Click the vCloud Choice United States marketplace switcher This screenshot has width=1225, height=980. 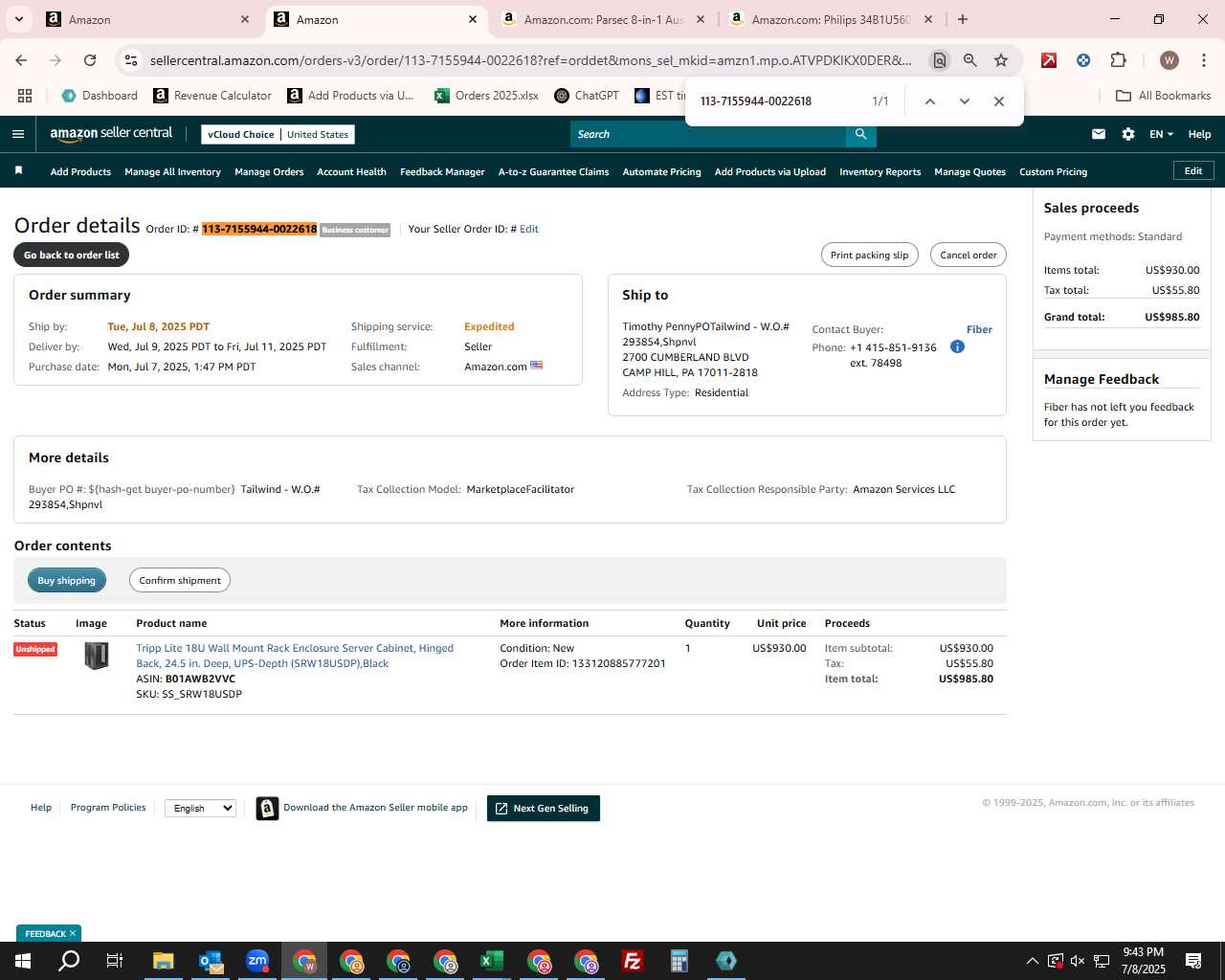click(278, 134)
